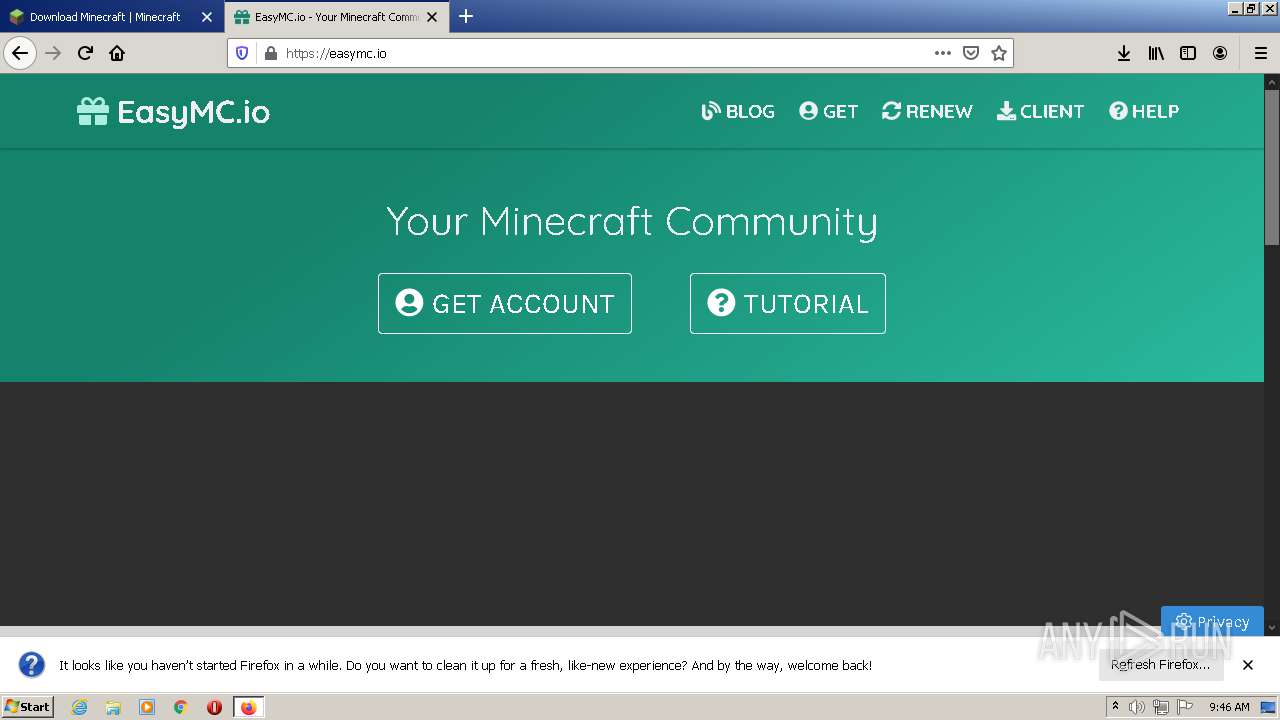The width and height of the screenshot is (1280, 720).
Task: Dismiss the Firefox refresh notification
Action: 1248,665
